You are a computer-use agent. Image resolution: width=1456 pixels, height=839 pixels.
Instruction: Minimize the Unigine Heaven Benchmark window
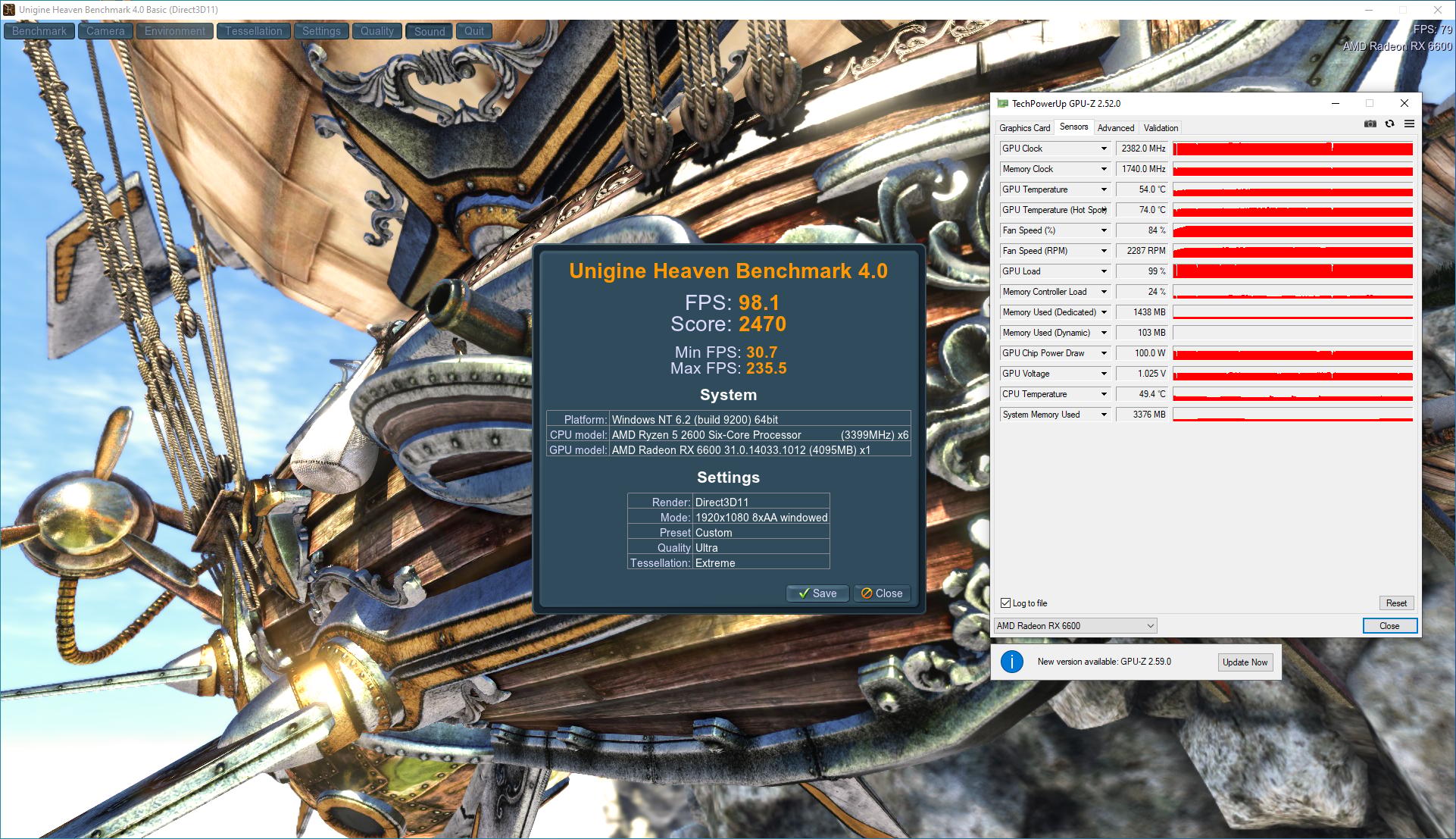pyautogui.click(x=1369, y=10)
